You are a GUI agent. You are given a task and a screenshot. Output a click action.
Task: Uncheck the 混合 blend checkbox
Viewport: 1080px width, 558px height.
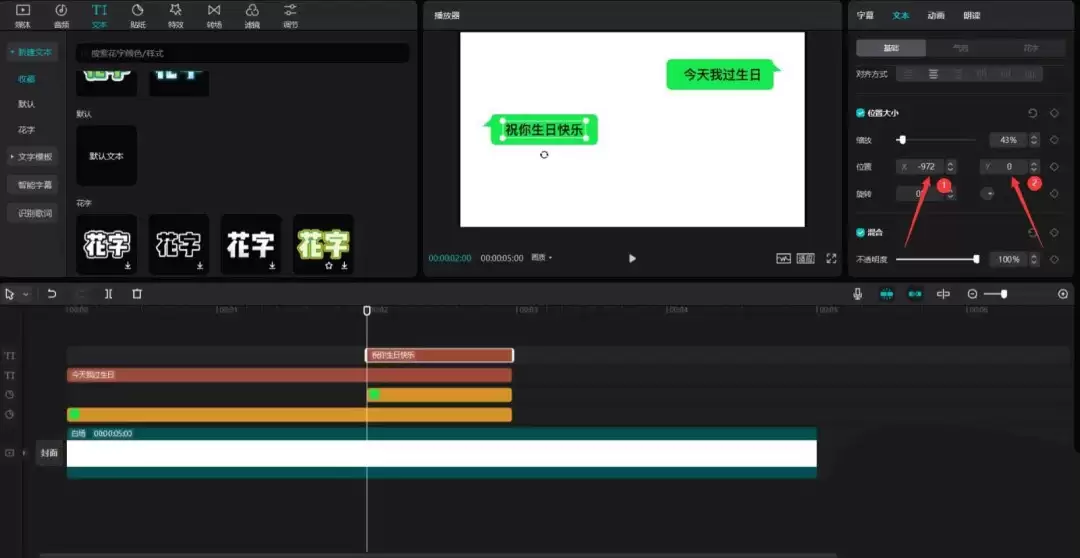pos(861,232)
